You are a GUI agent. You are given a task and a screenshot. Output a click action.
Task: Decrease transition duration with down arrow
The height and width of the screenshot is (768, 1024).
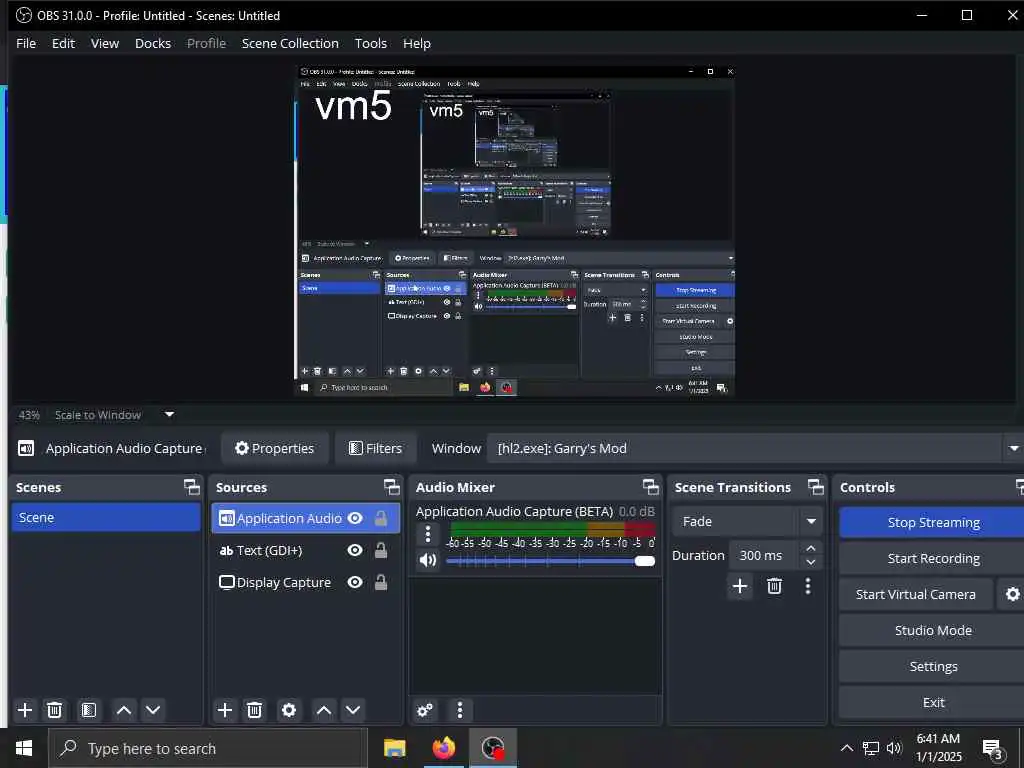click(x=810, y=562)
